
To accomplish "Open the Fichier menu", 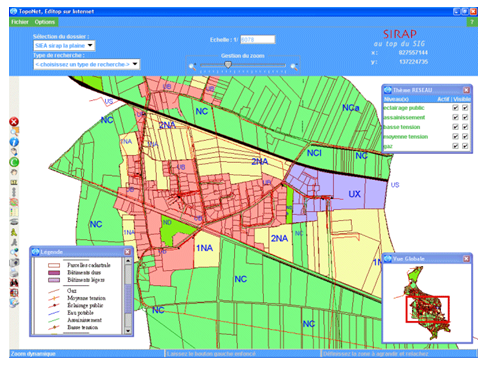I will pos(20,22).
